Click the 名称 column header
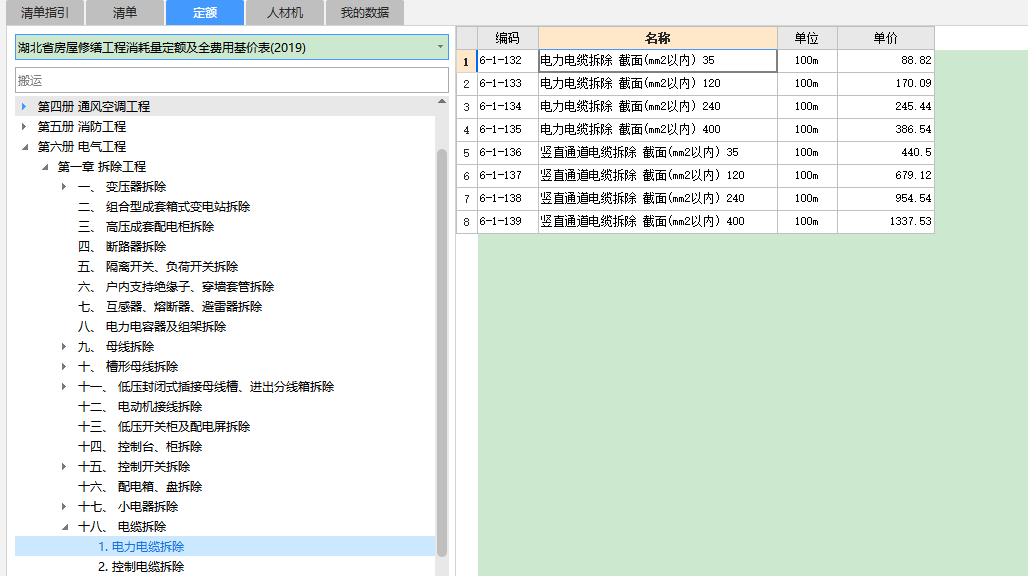 (x=658, y=38)
